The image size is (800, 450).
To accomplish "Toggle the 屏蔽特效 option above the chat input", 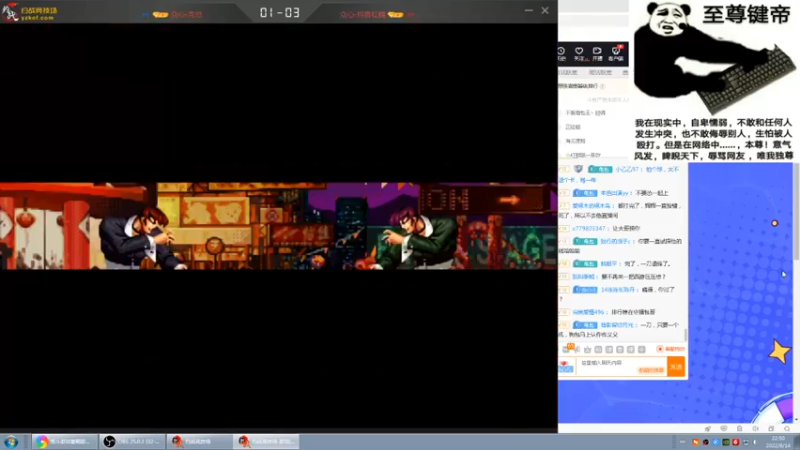I will click(671, 349).
